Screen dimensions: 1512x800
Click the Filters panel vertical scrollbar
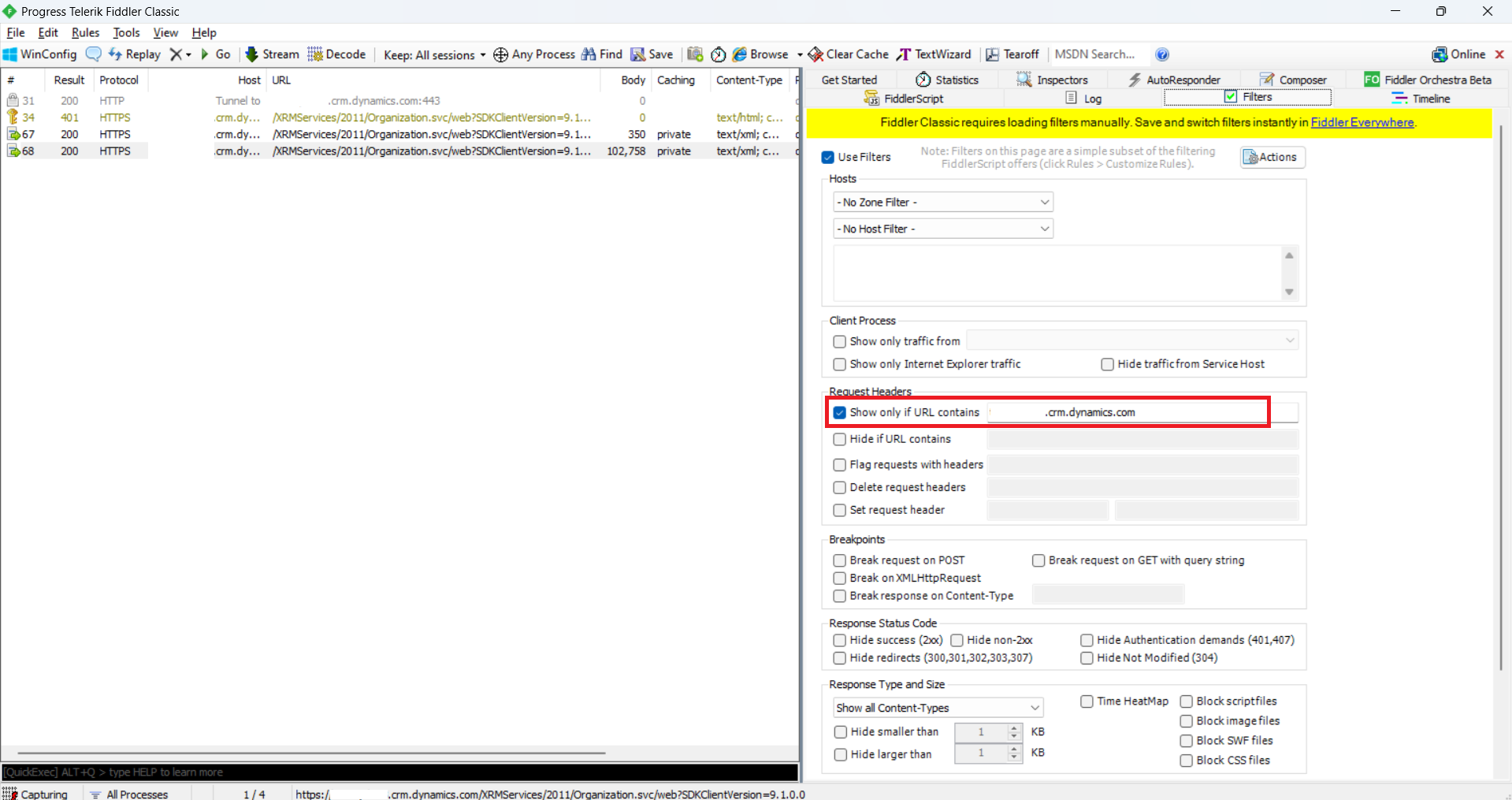1502,398
